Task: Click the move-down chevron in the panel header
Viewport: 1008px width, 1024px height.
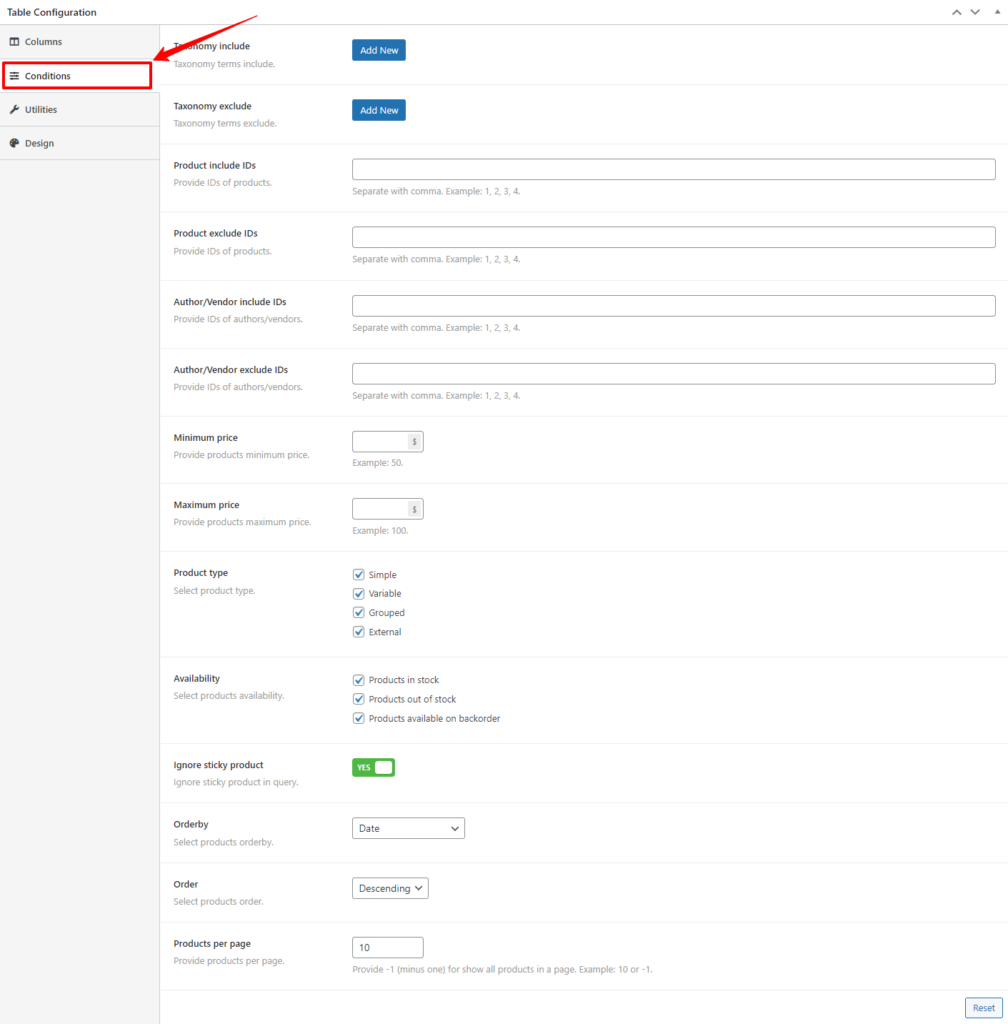Action: pos(974,12)
